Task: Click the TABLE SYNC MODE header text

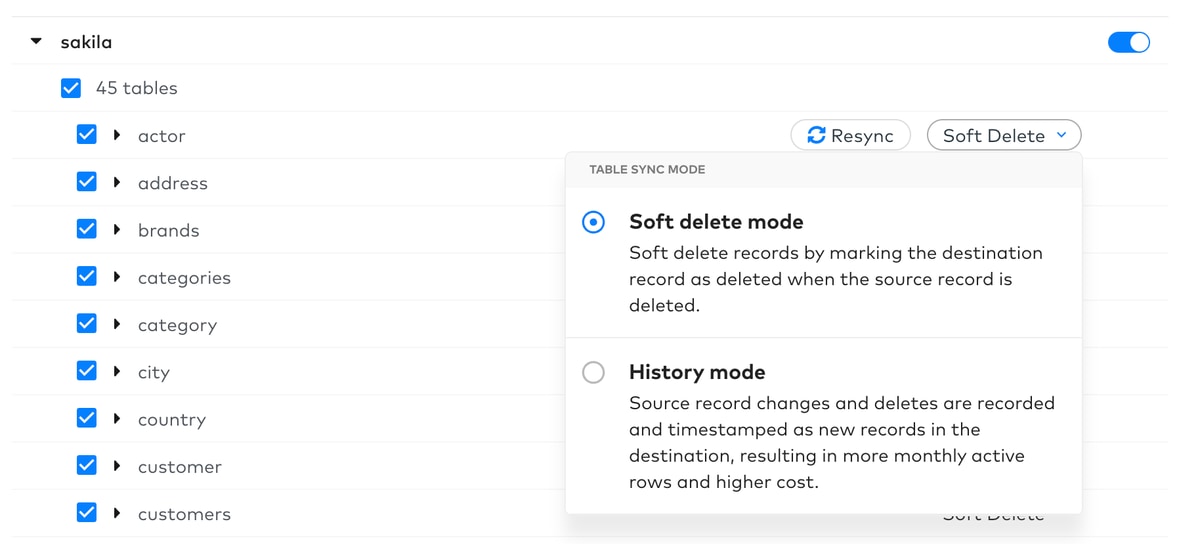Action: [x=647, y=170]
